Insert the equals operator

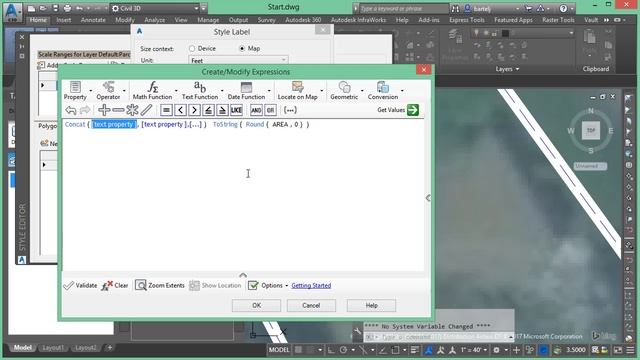(166, 110)
